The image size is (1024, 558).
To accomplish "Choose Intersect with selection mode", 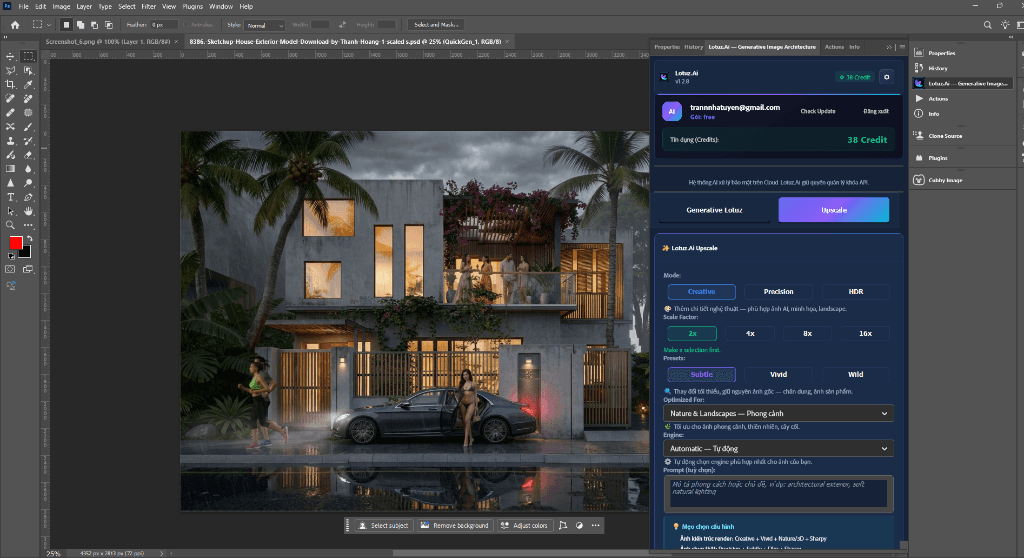I will [108, 25].
